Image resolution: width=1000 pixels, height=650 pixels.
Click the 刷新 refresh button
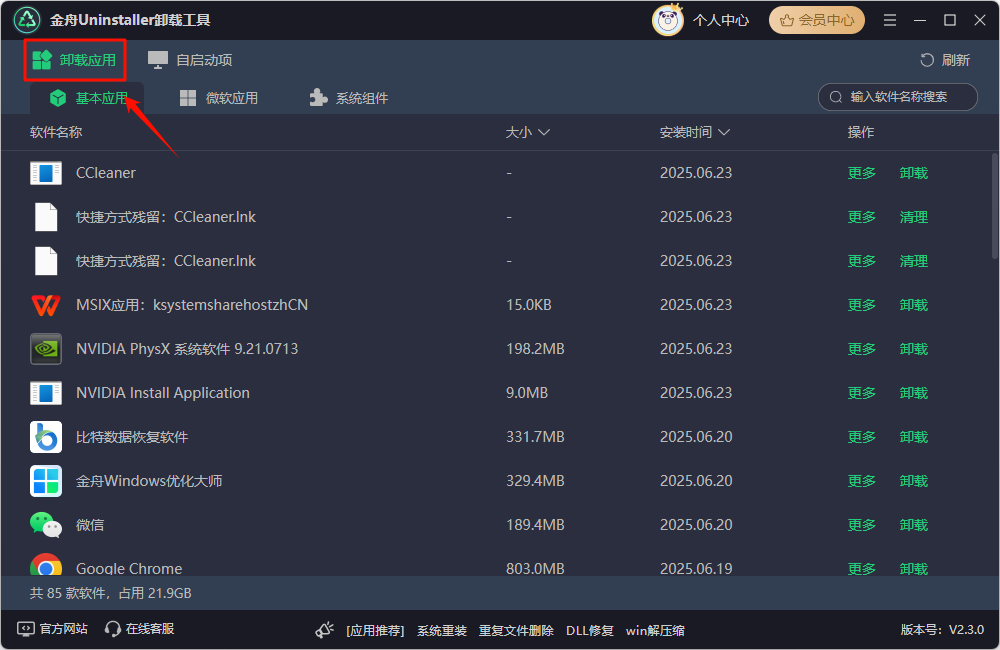click(x=945, y=60)
